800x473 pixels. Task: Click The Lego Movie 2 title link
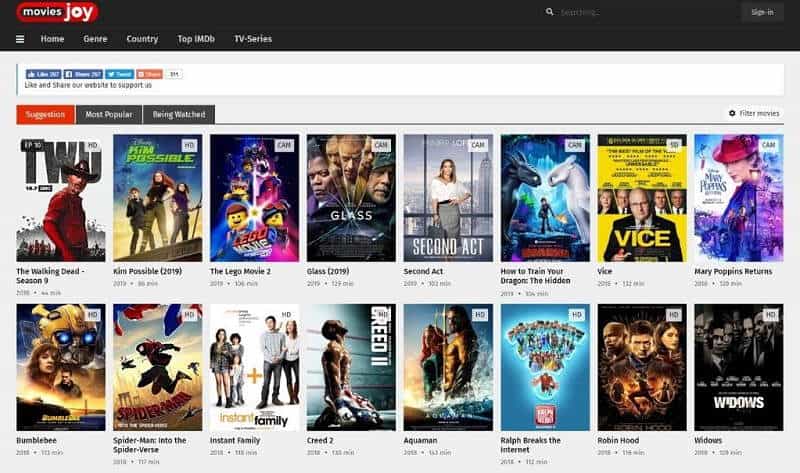242,271
